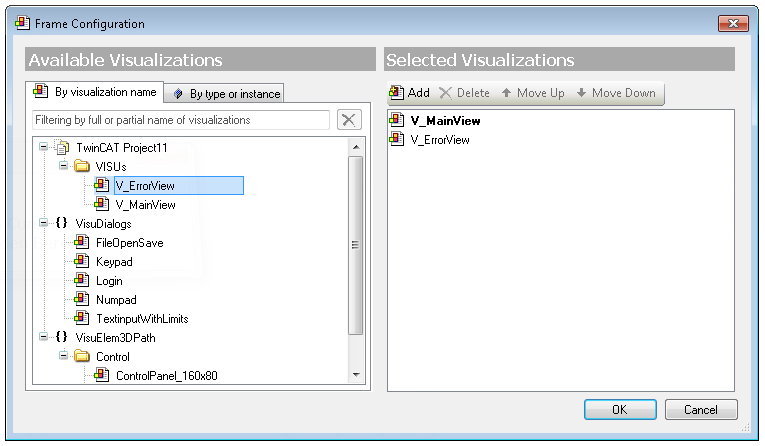Select FileOpenSave in the tree
Image resolution: width=765 pixels, height=446 pixels.
(x=129, y=243)
